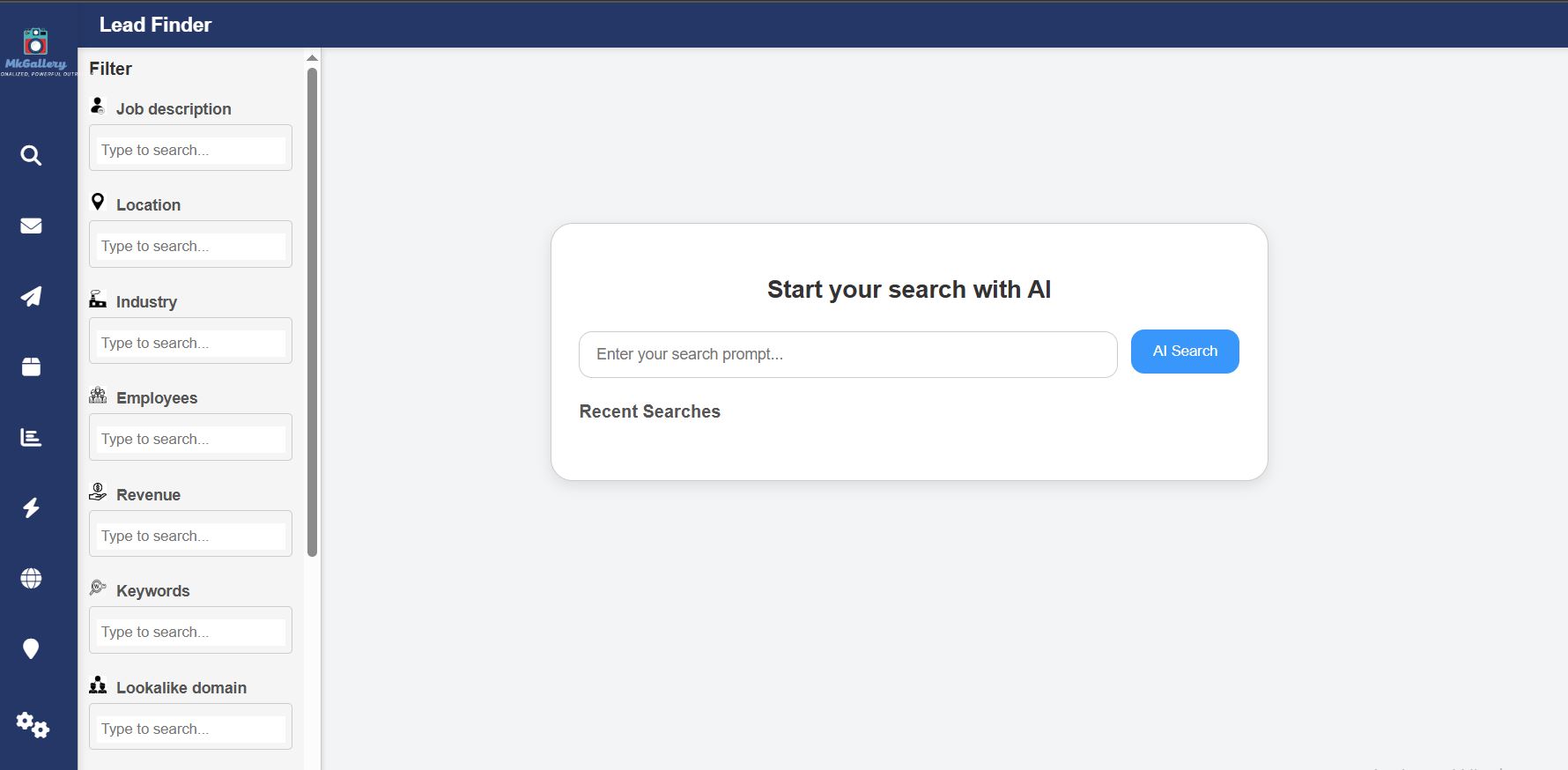Open settings via the gears icon
The height and width of the screenshot is (770, 1568).
coord(33,726)
